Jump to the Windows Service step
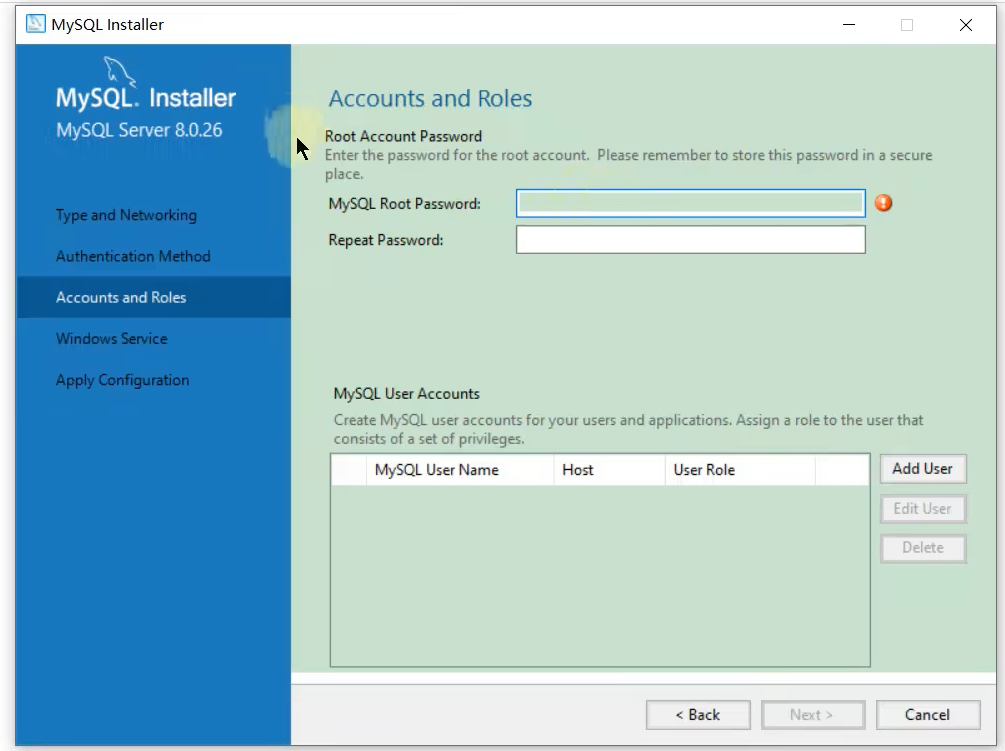Screen dimensions: 1005x751 (x=112, y=338)
